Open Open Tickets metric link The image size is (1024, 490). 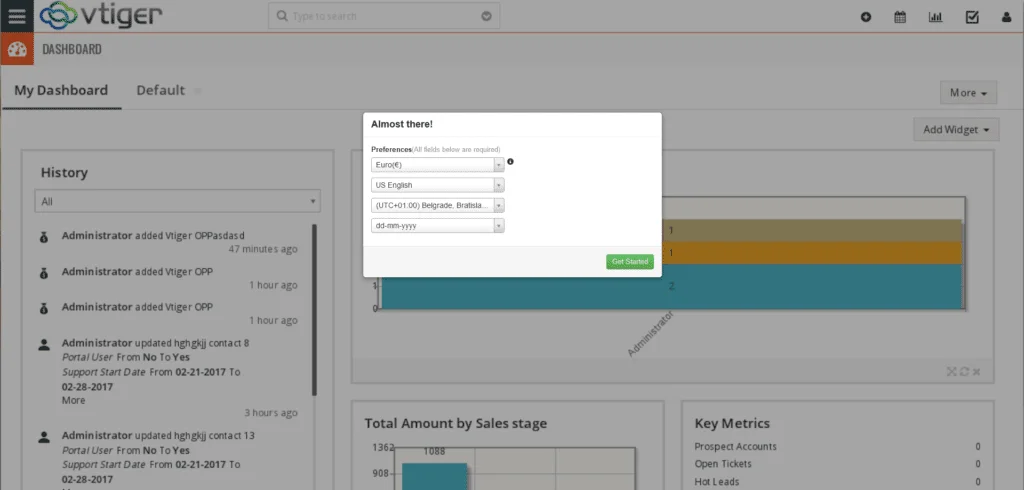(x=723, y=464)
